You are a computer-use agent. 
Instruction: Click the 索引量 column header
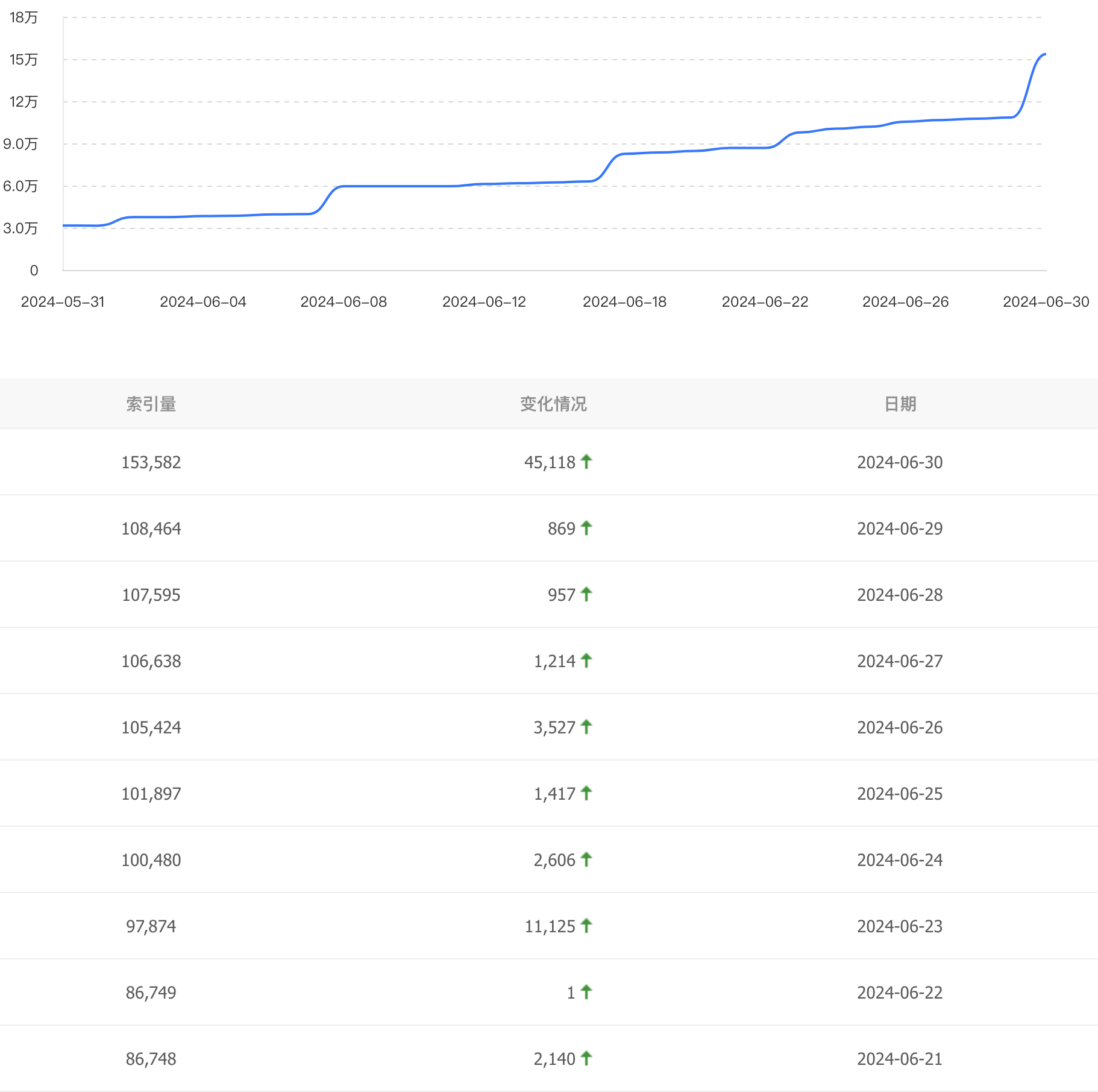point(151,404)
